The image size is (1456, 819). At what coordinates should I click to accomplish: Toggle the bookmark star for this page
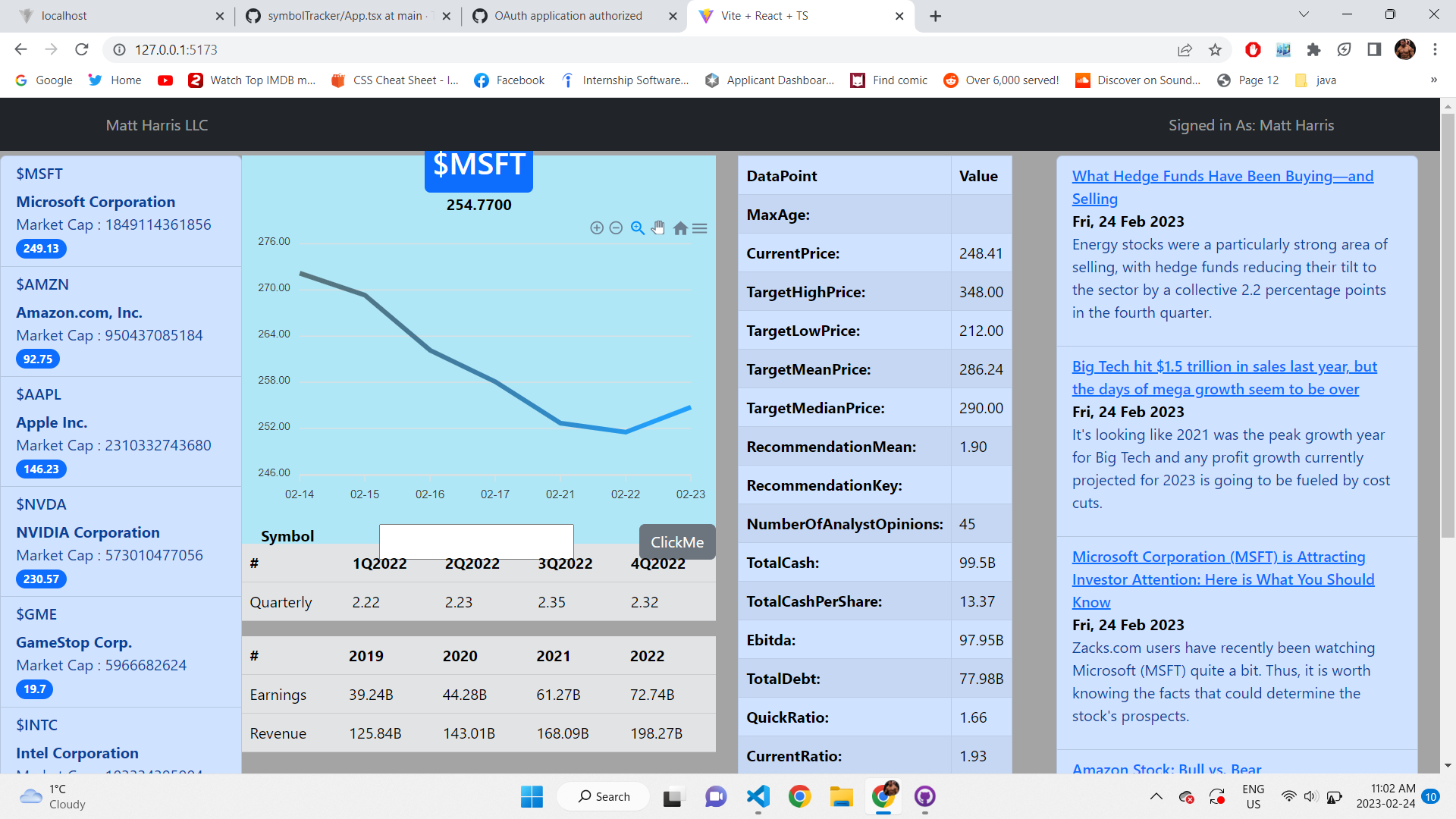pos(1215,50)
